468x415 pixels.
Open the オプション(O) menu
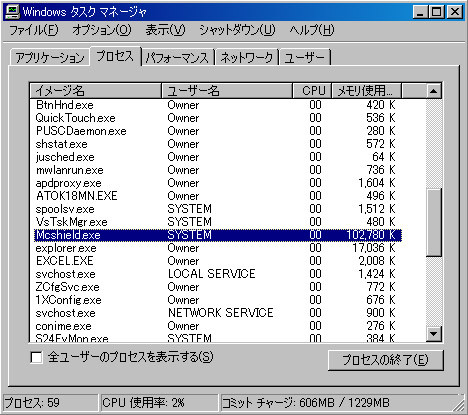(102, 30)
